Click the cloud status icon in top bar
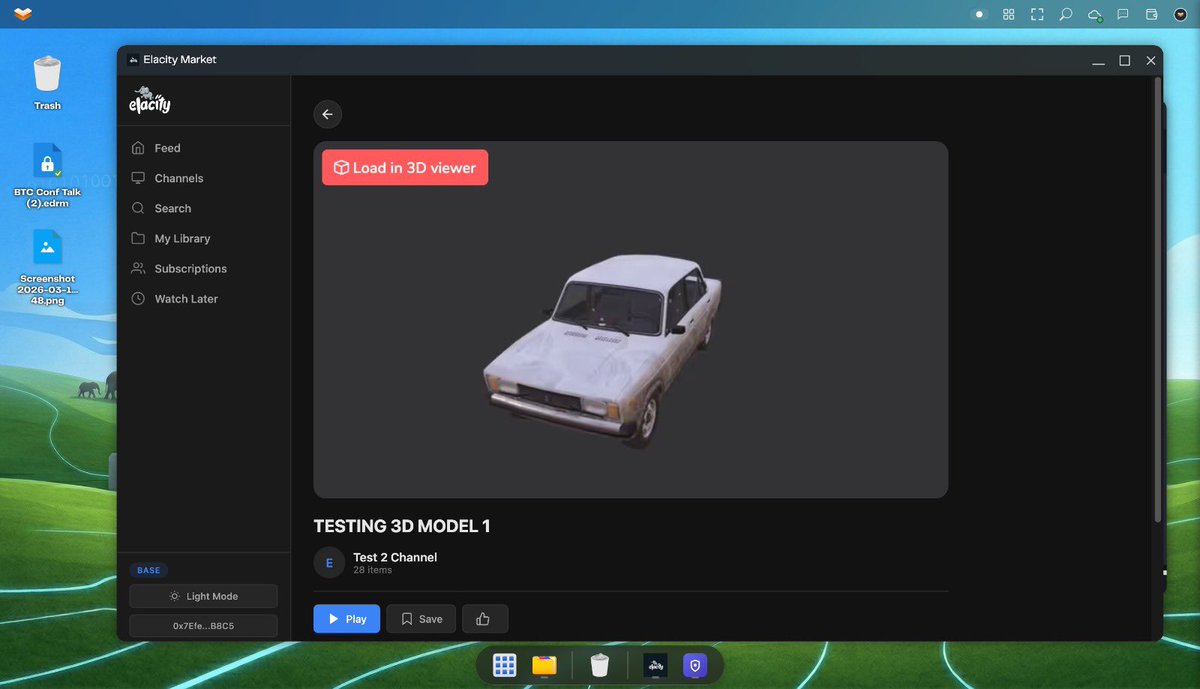Screen dimensions: 1200x689 tap(1095, 15)
